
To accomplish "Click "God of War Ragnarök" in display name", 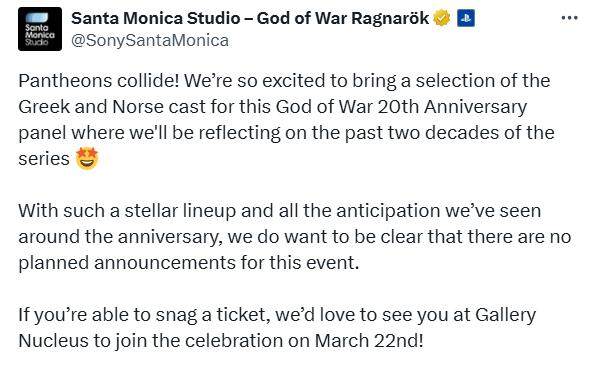I will point(343,18).
